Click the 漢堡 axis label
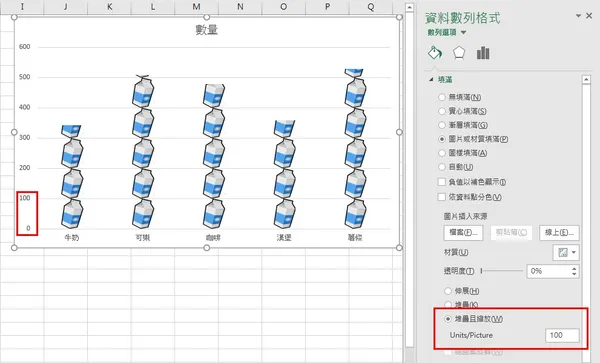The image size is (600, 363). point(284,238)
